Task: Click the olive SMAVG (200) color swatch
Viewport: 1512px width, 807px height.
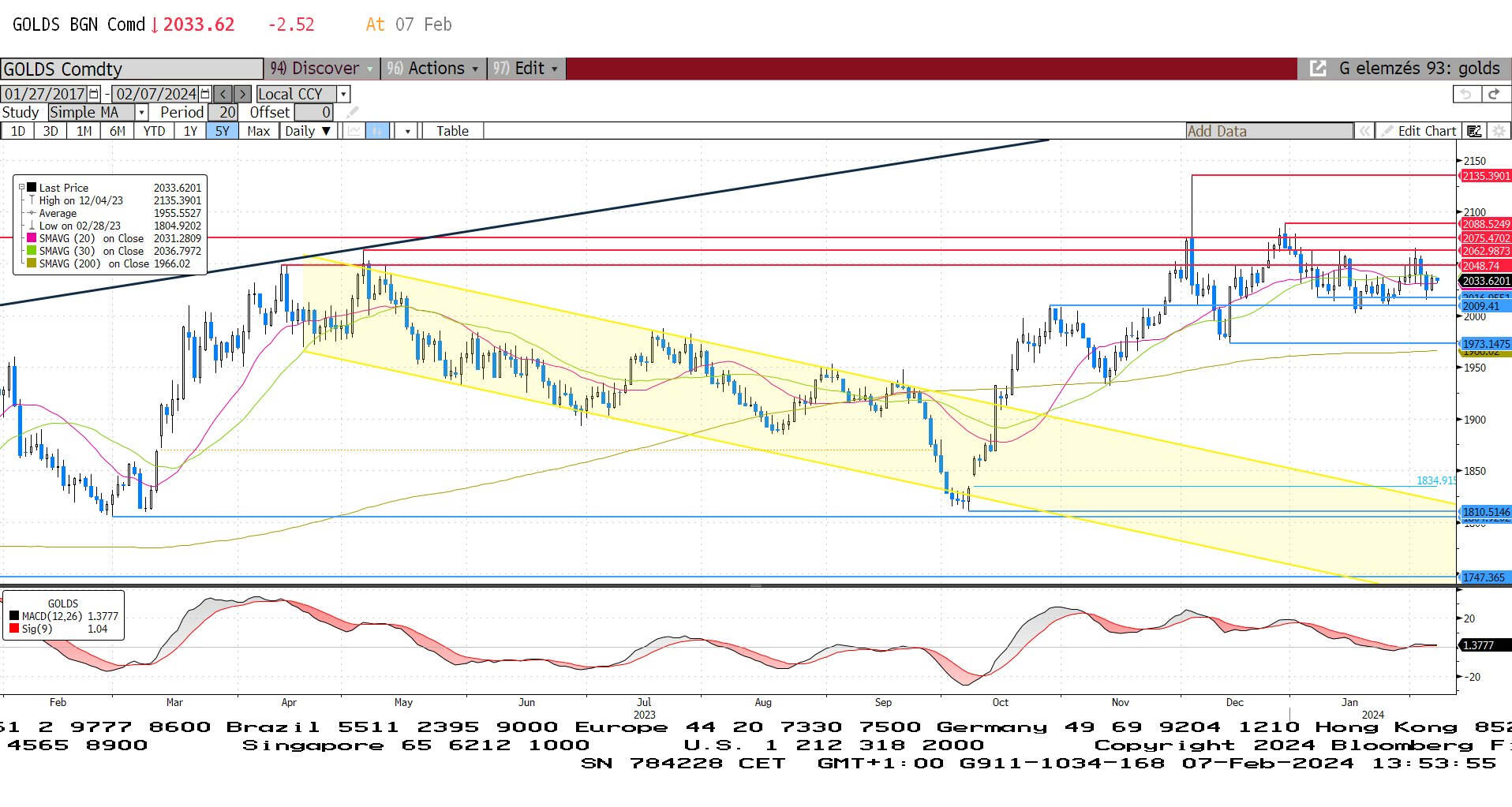Action: click(32, 263)
